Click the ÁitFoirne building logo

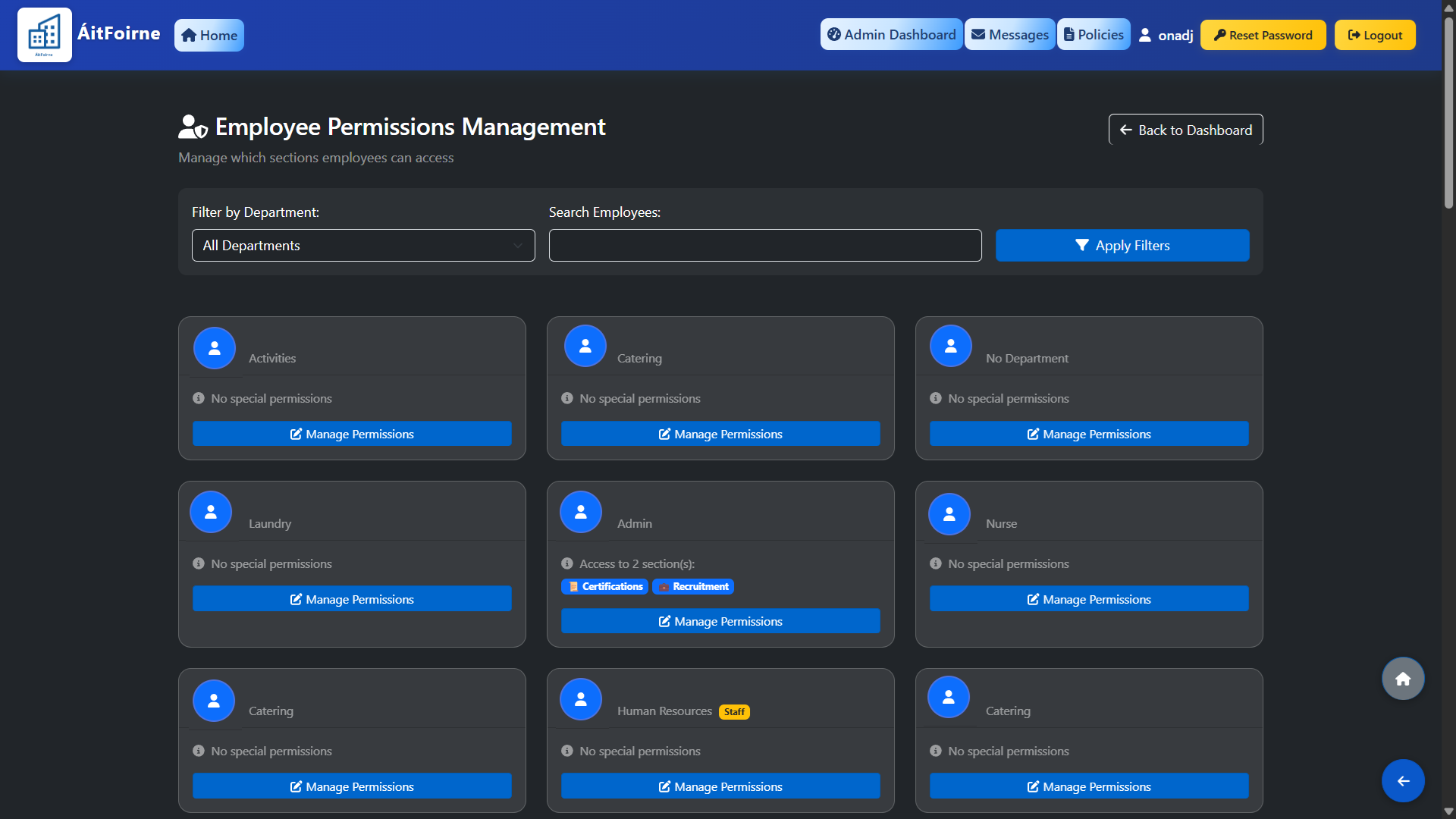click(x=45, y=35)
